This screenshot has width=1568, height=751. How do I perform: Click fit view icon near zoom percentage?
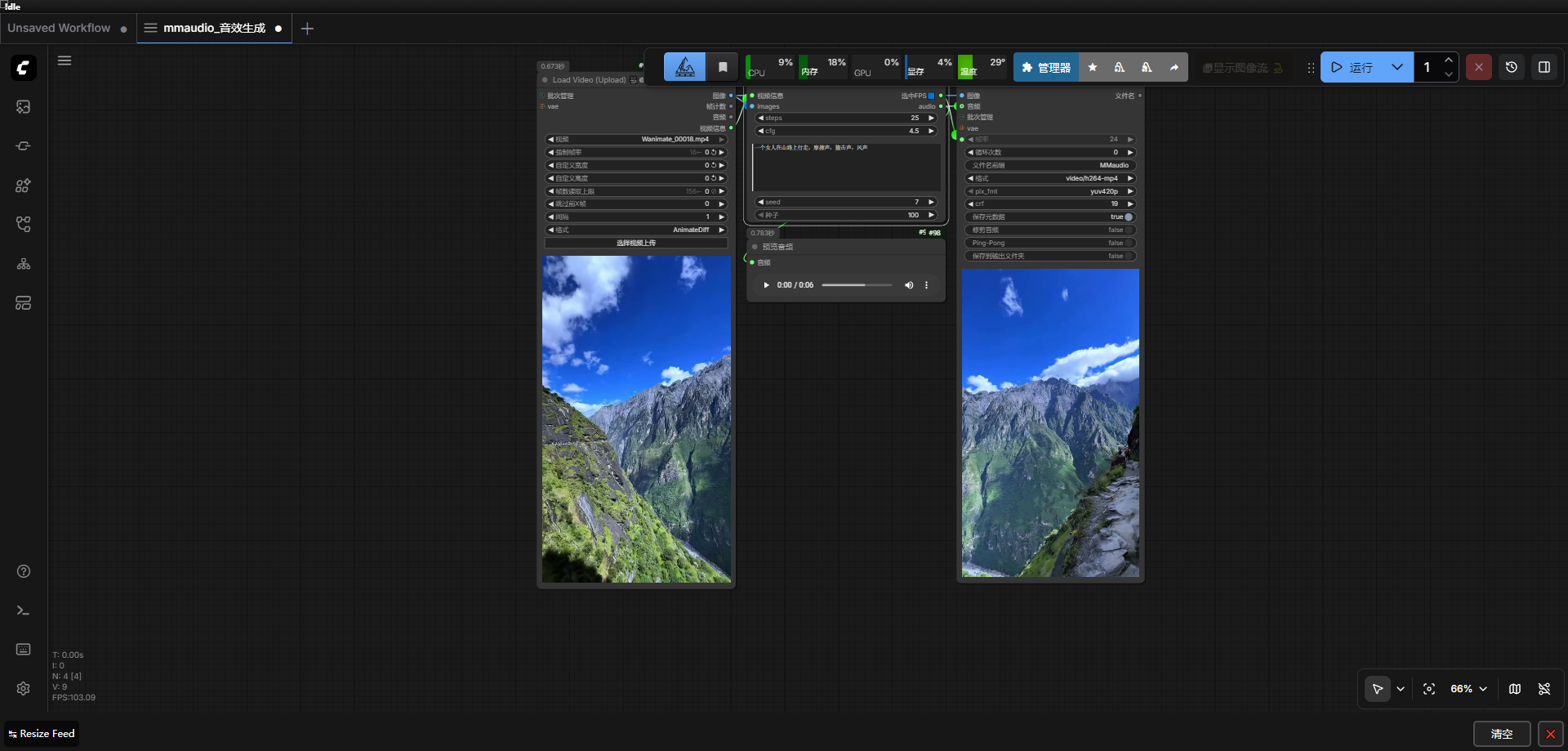(x=1428, y=689)
